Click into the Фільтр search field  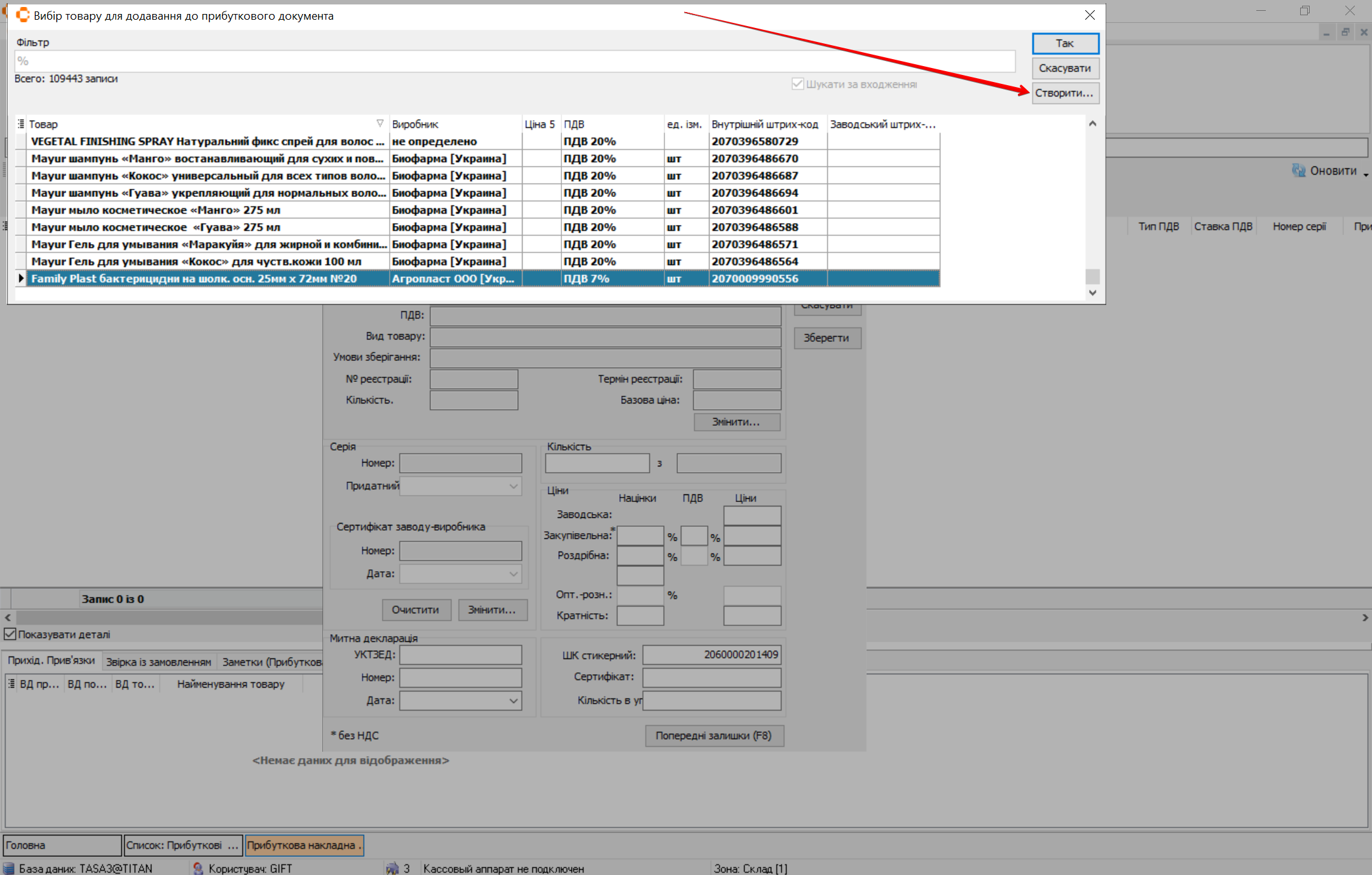[x=514, y=62]
